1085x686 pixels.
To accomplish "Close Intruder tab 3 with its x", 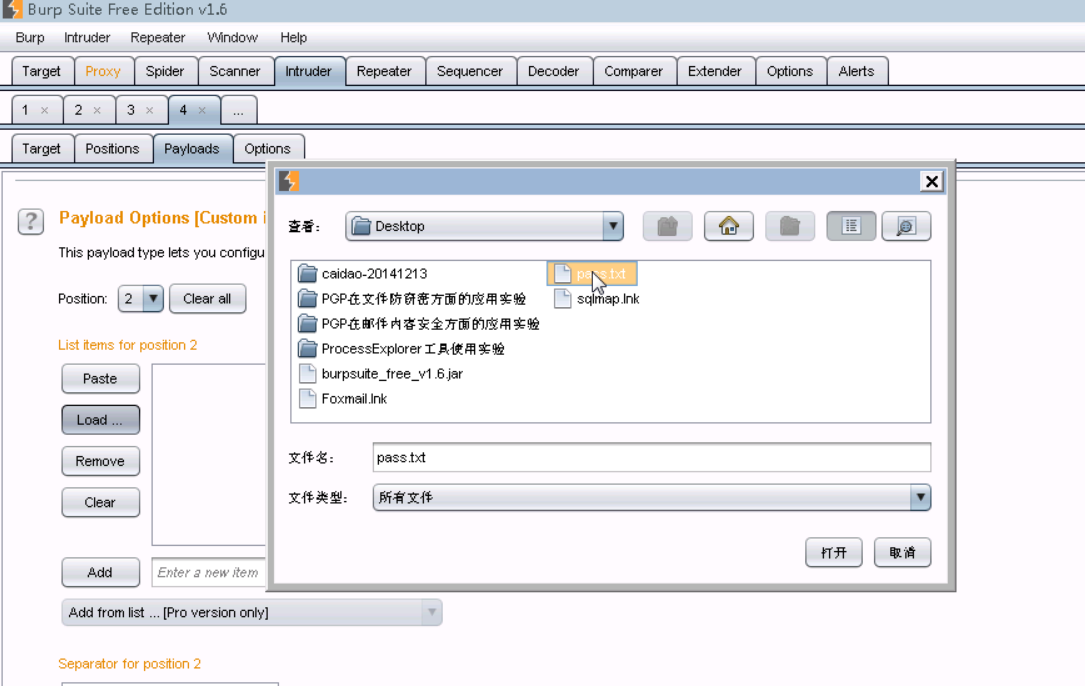I will [x=149, y=110].
